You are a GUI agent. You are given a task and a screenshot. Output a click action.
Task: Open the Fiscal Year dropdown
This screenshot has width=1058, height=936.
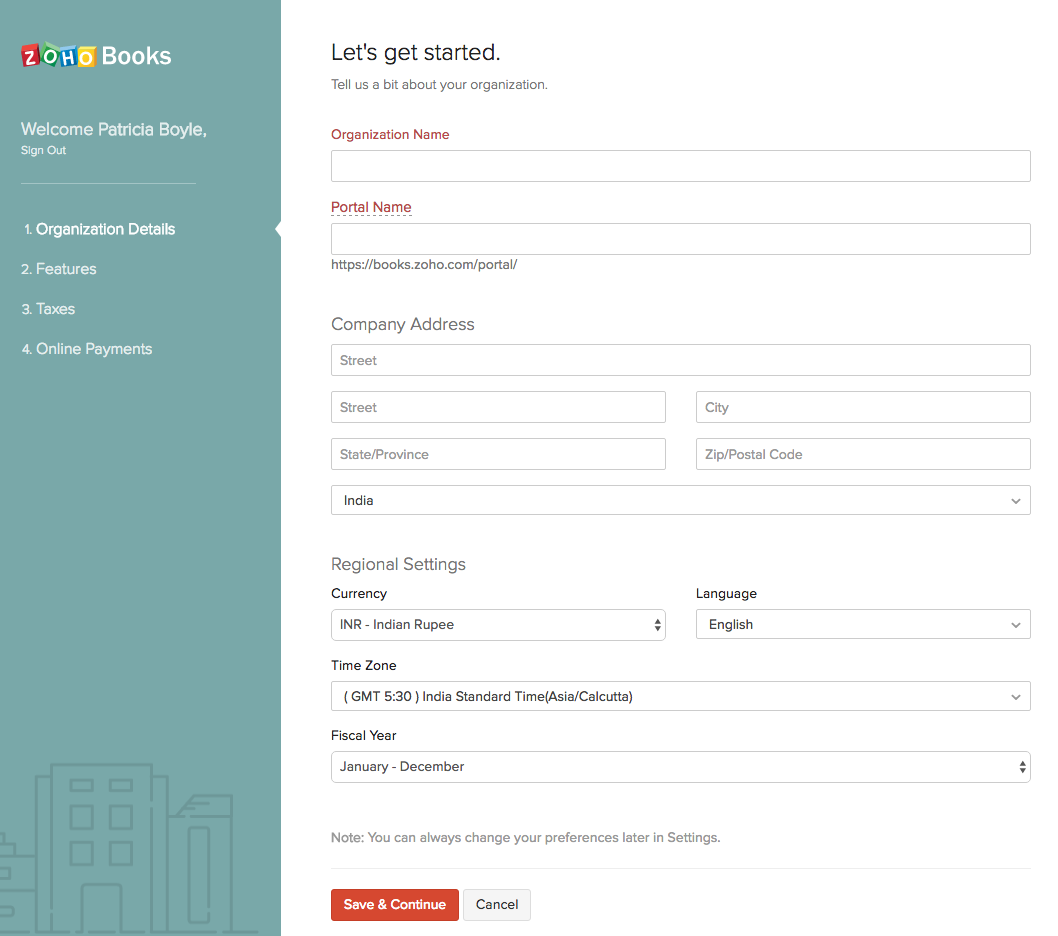pos(680,767)
